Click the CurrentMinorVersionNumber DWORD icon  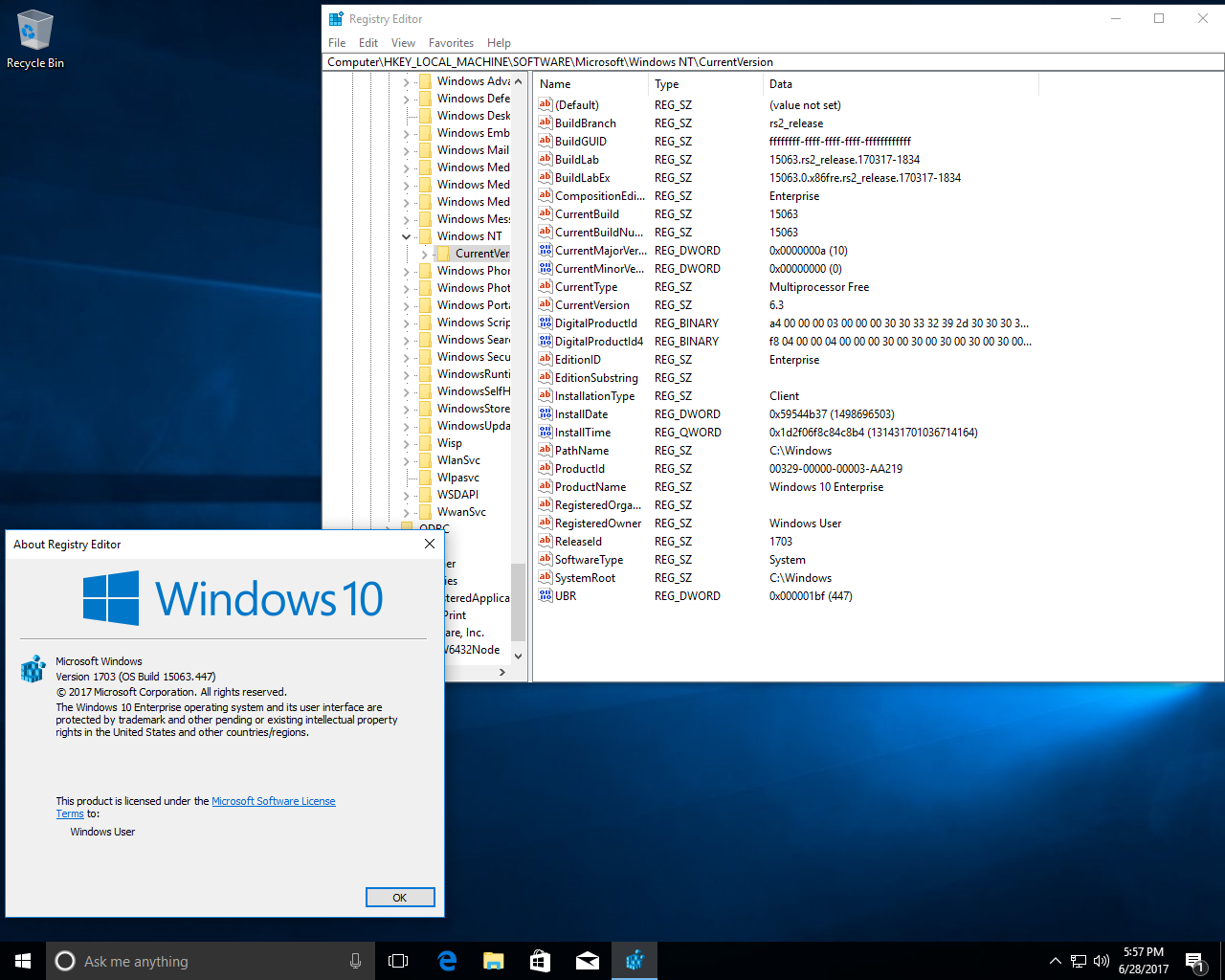(x=546, y=268)
